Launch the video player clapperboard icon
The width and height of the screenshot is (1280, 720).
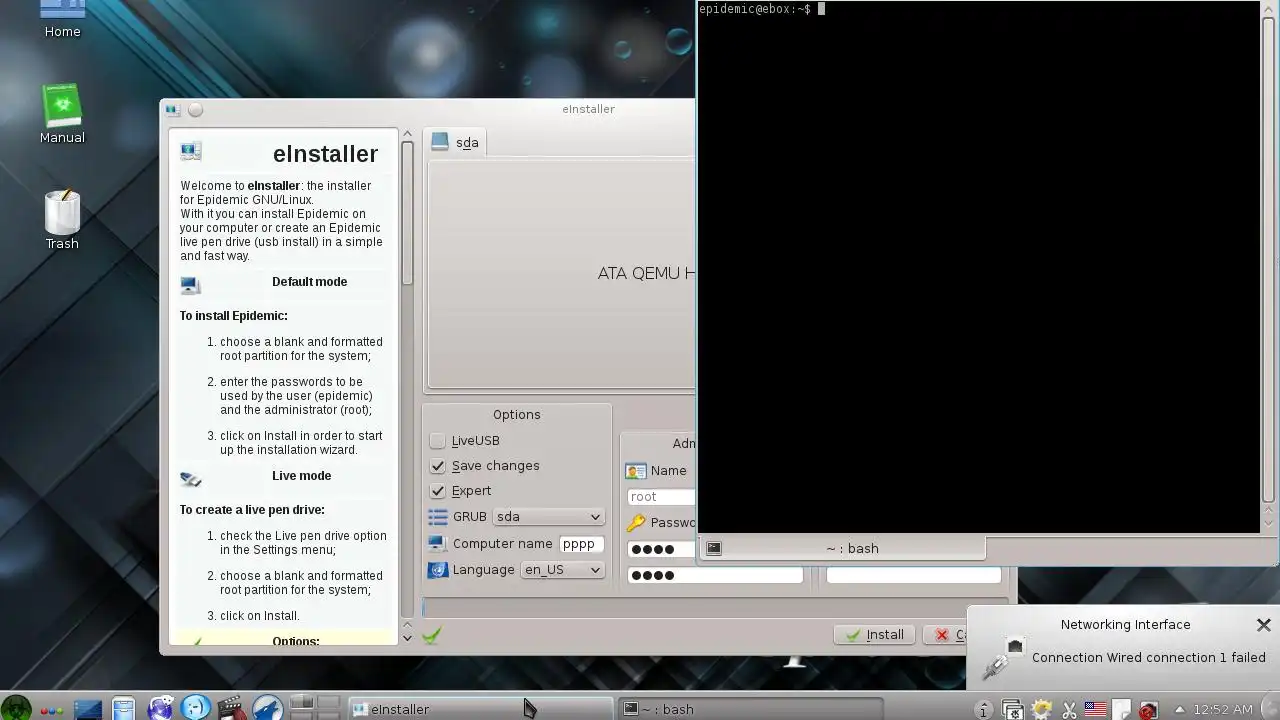(231, 709)
